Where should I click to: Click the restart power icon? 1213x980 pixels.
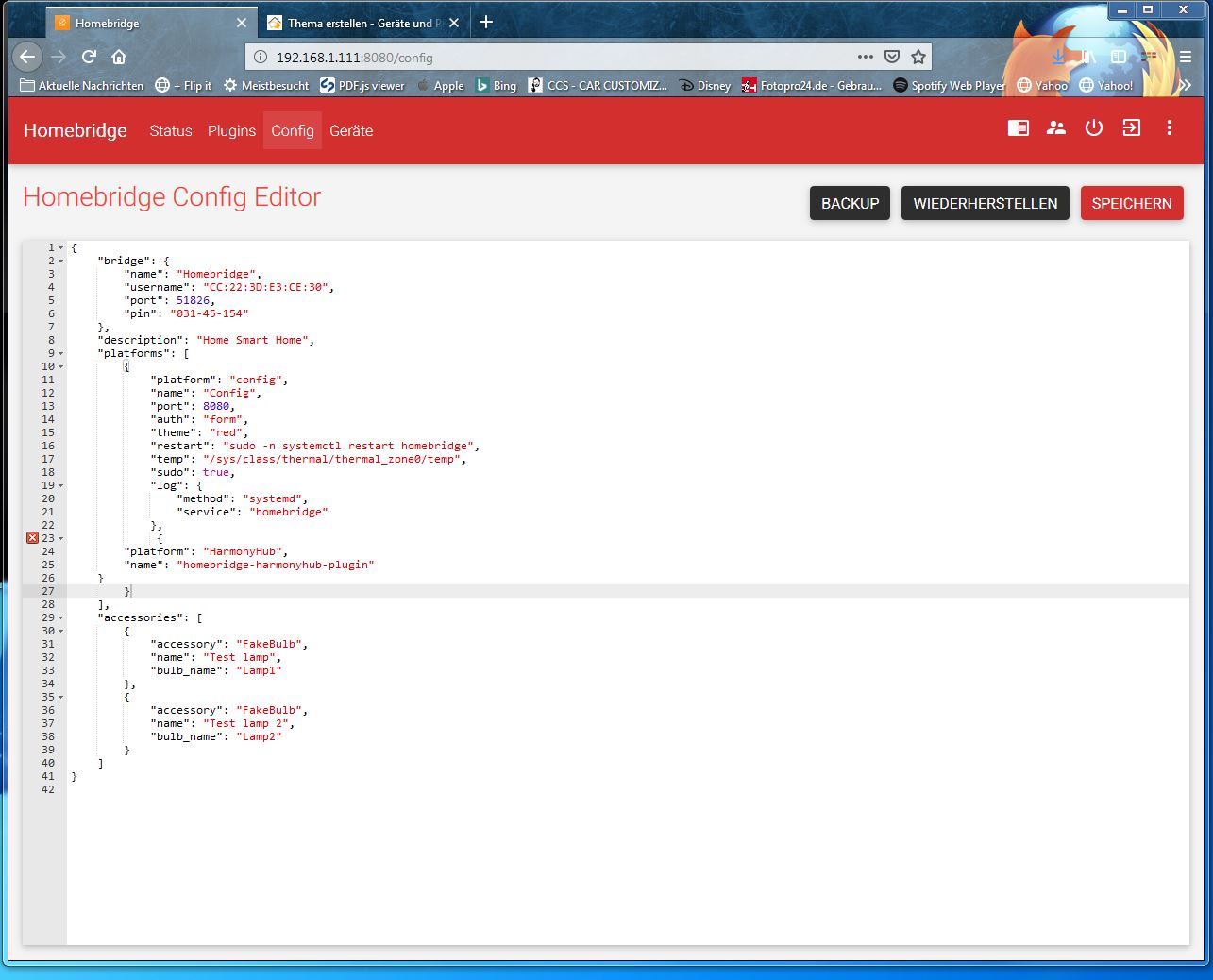[1093, 128]
